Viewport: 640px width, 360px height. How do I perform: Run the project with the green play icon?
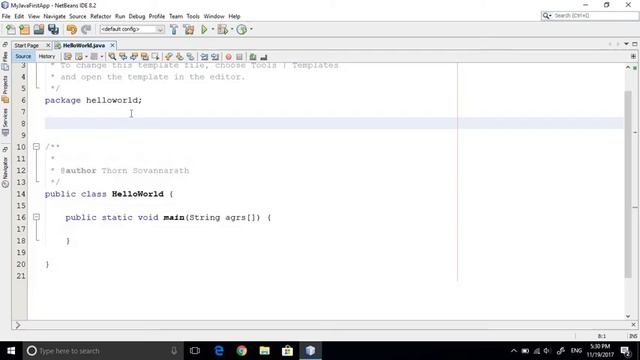click(204, 29)
